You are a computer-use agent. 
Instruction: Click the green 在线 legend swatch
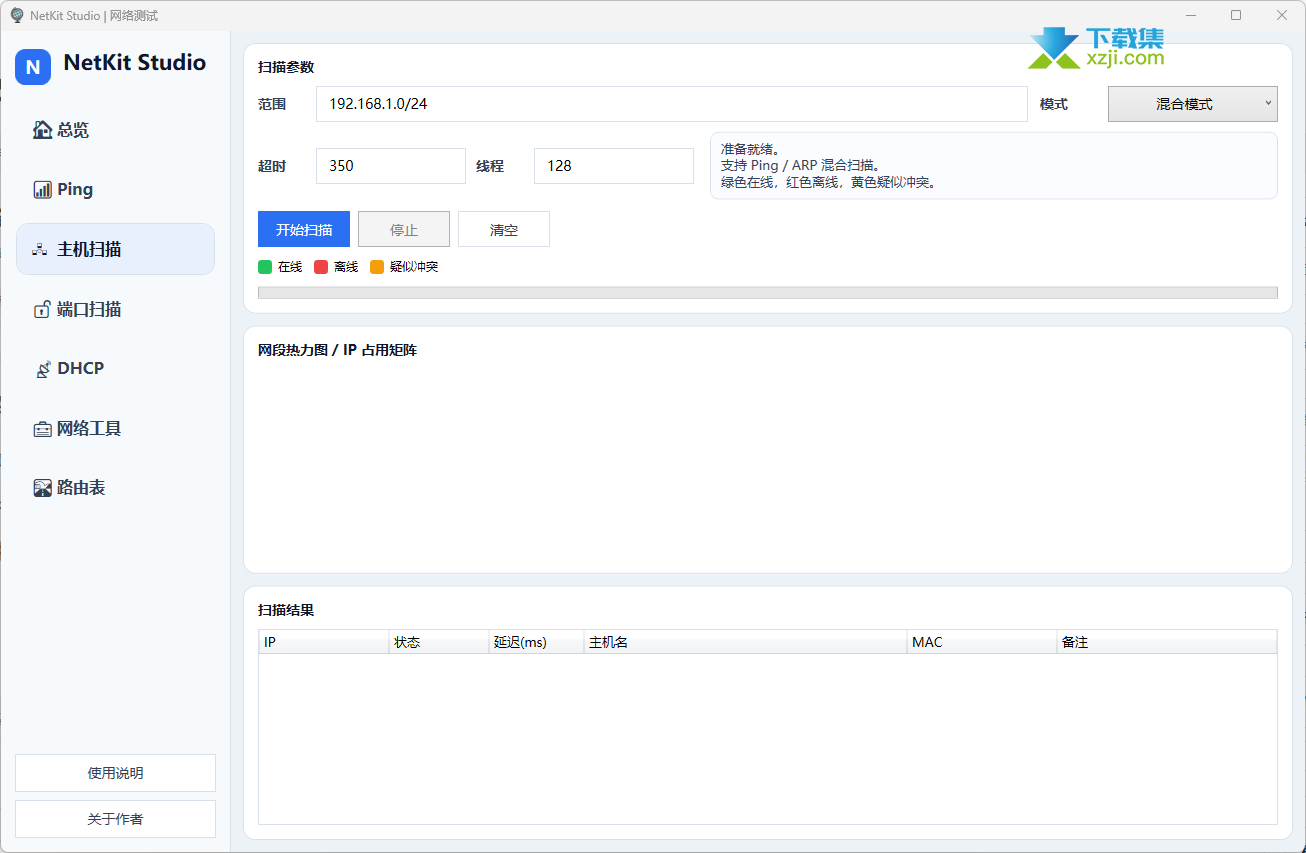[x=265, y=266]
